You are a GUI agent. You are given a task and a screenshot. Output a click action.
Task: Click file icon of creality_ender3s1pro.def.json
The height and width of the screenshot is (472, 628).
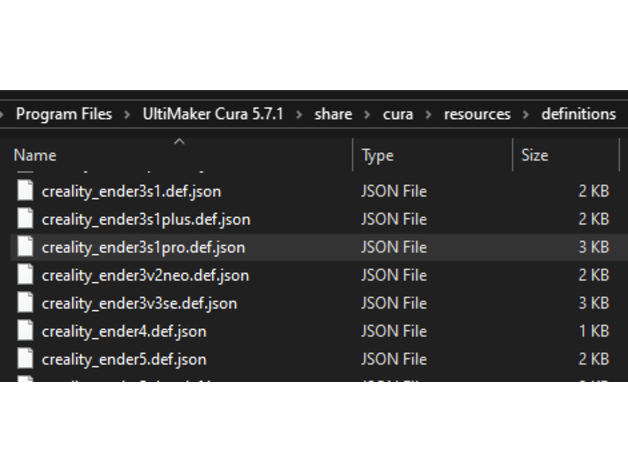(24, 247)
